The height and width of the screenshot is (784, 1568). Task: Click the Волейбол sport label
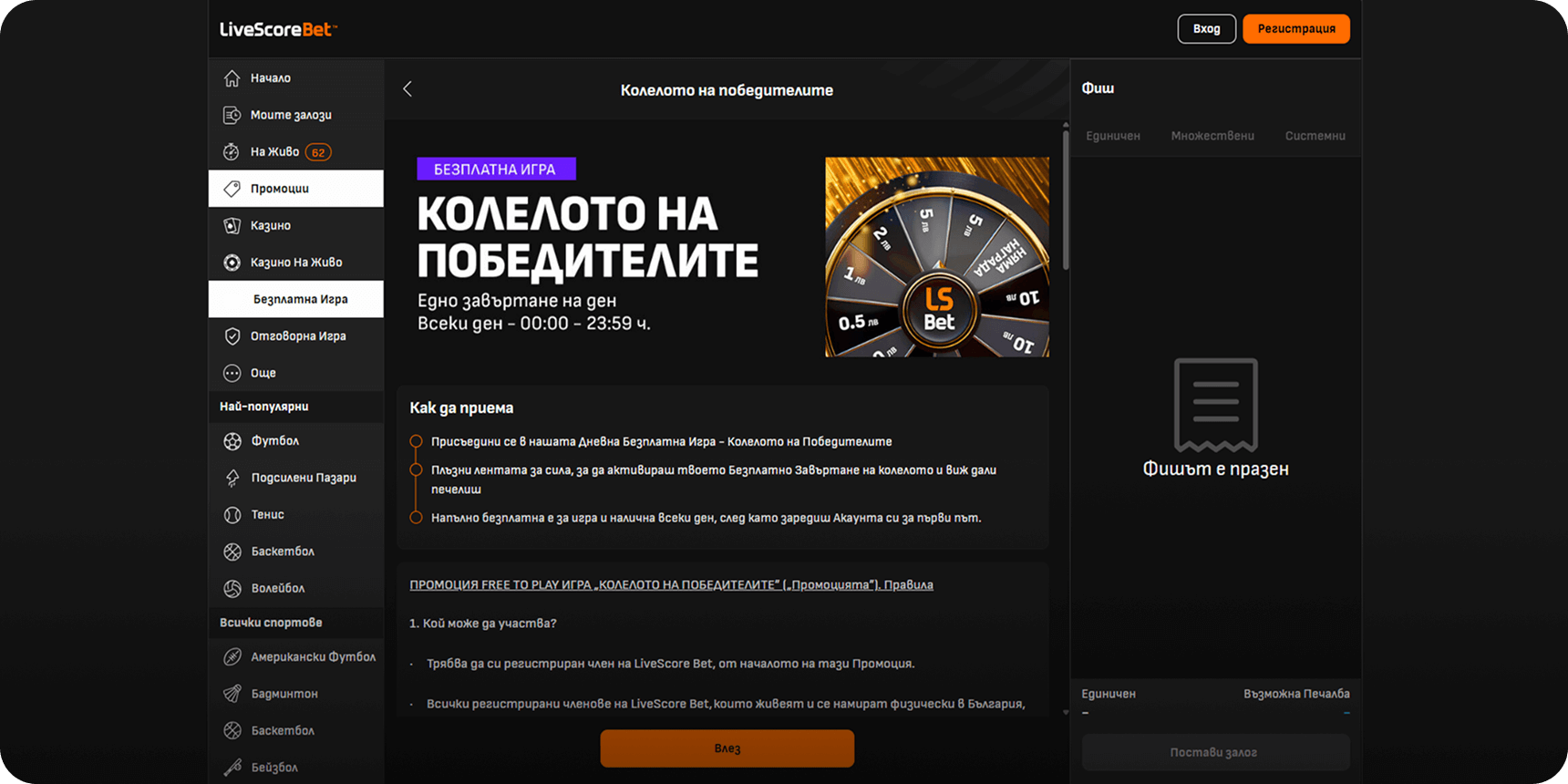278,589
